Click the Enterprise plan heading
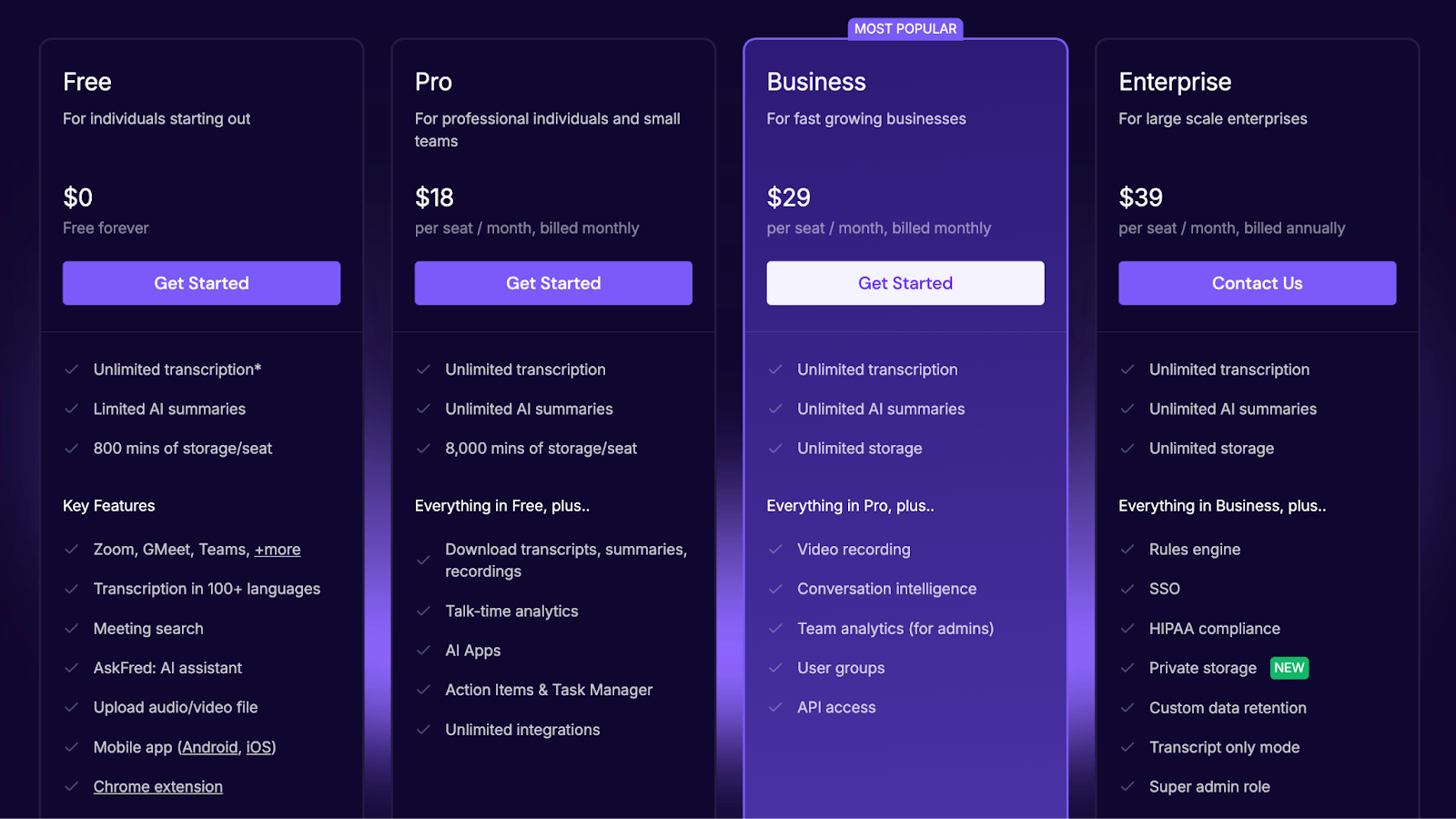Viewport: 1456px width, 819px height. 1175,82
